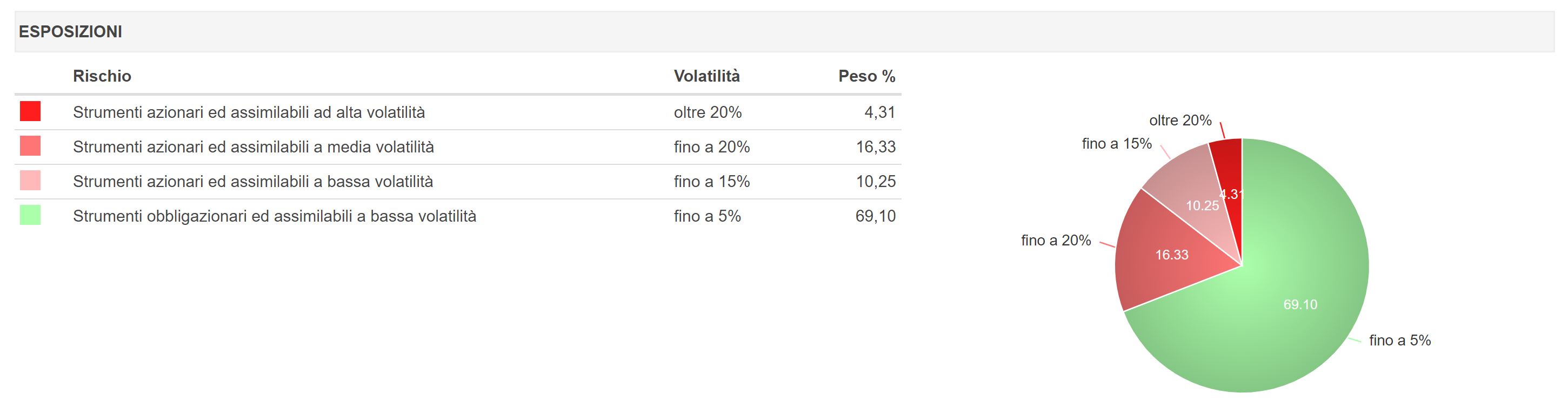Select the obbligazionari bassa volatilità row
The image size is (1568, 413).
click(458, 216)
